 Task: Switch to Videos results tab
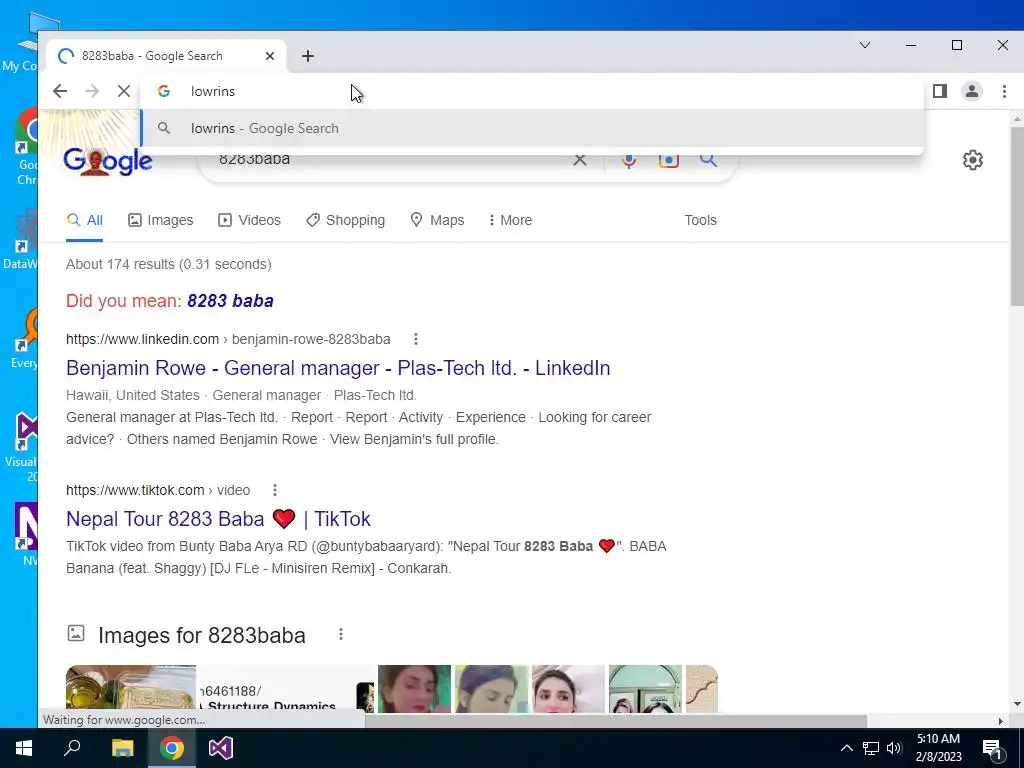249,220
